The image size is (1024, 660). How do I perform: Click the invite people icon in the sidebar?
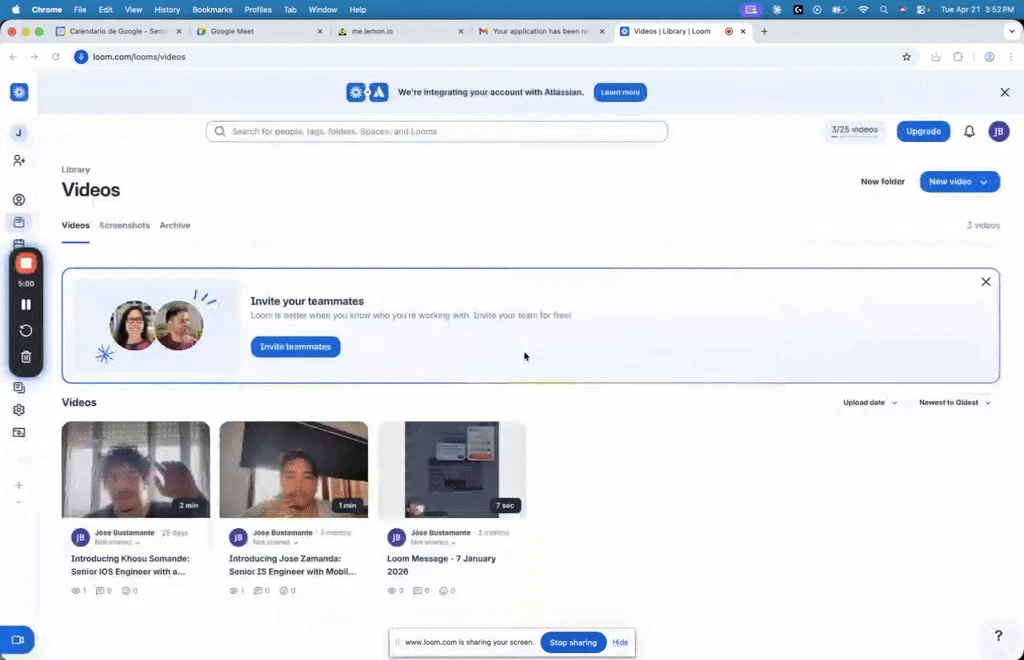coord(19,160)
